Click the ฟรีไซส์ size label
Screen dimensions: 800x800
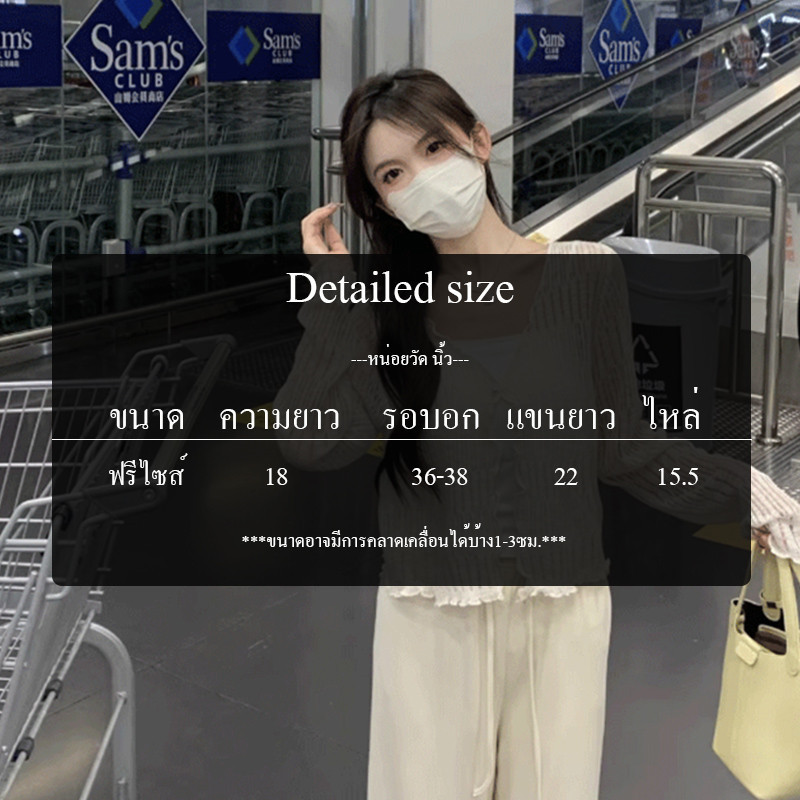(147, 476)
